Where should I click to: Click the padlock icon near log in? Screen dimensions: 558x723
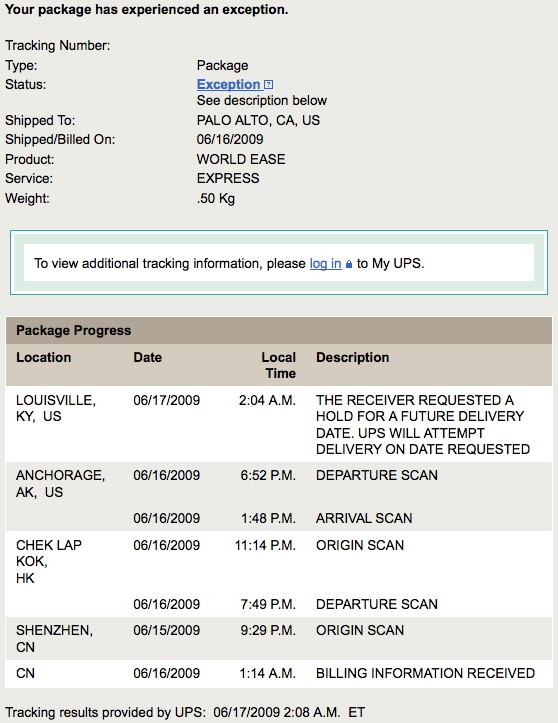point(349,264)
